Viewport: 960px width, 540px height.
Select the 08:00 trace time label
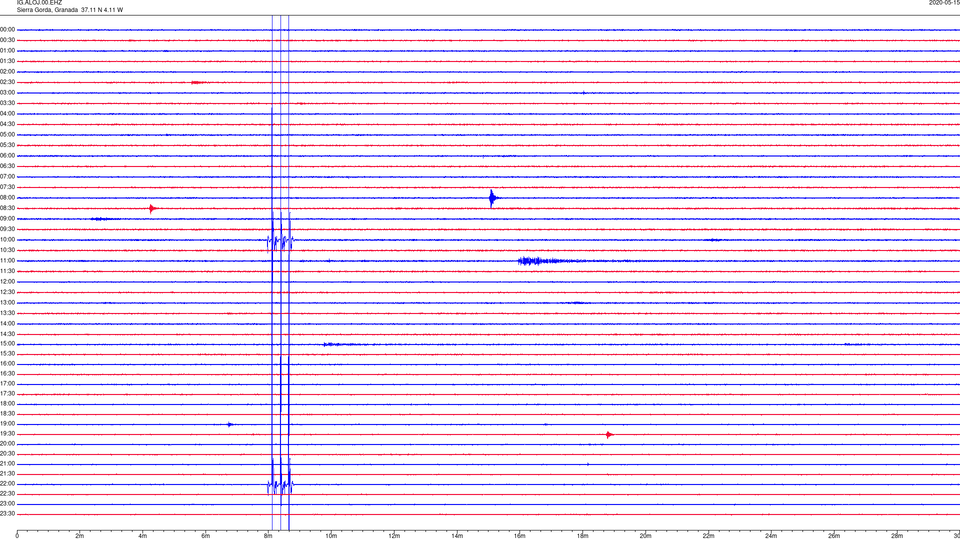coord(7,198)
